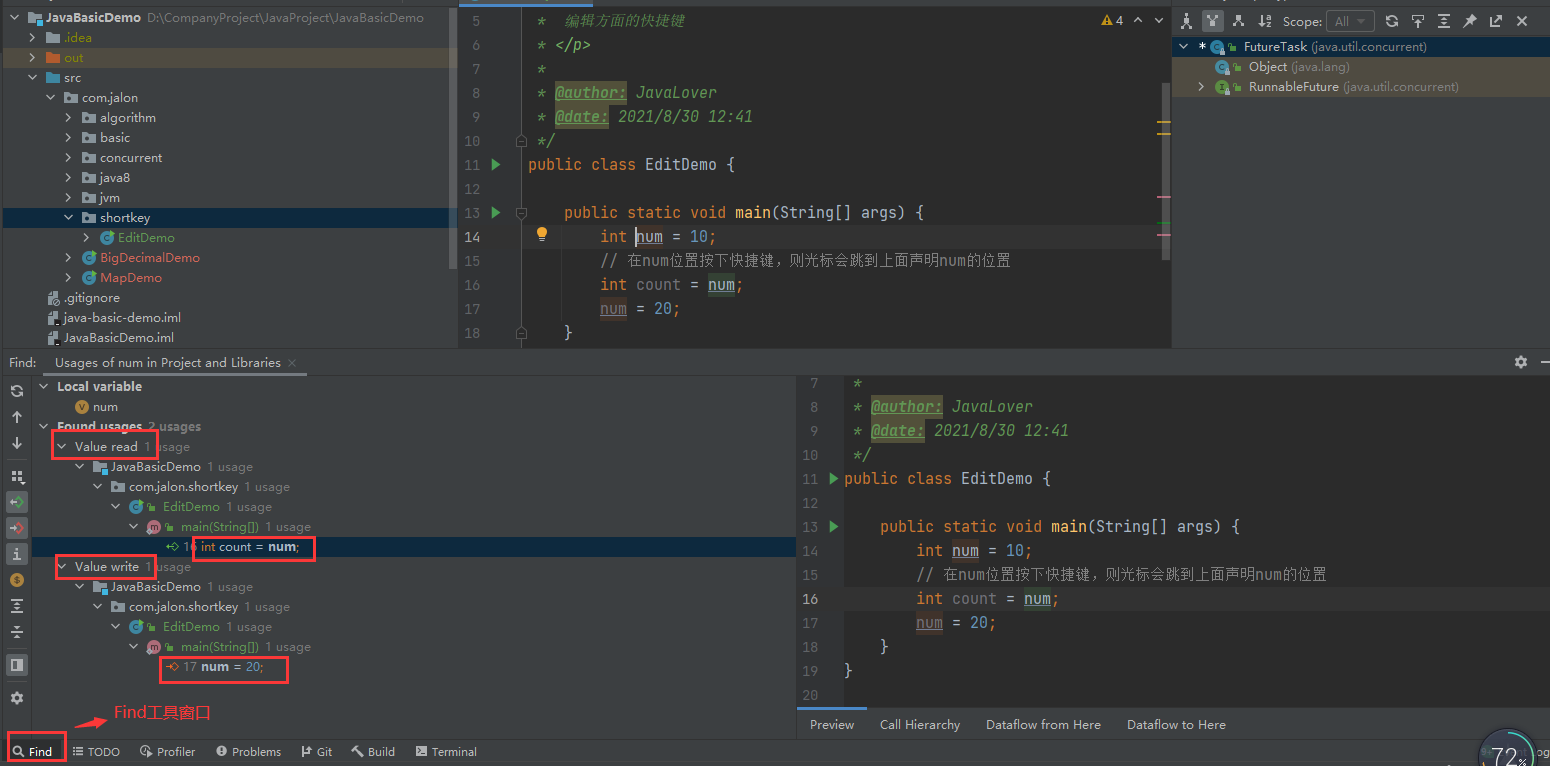Image resolution: width=1550 pixels, height=766 pixels.
Task: Open the Problems tool window
Action: point(249,752)
